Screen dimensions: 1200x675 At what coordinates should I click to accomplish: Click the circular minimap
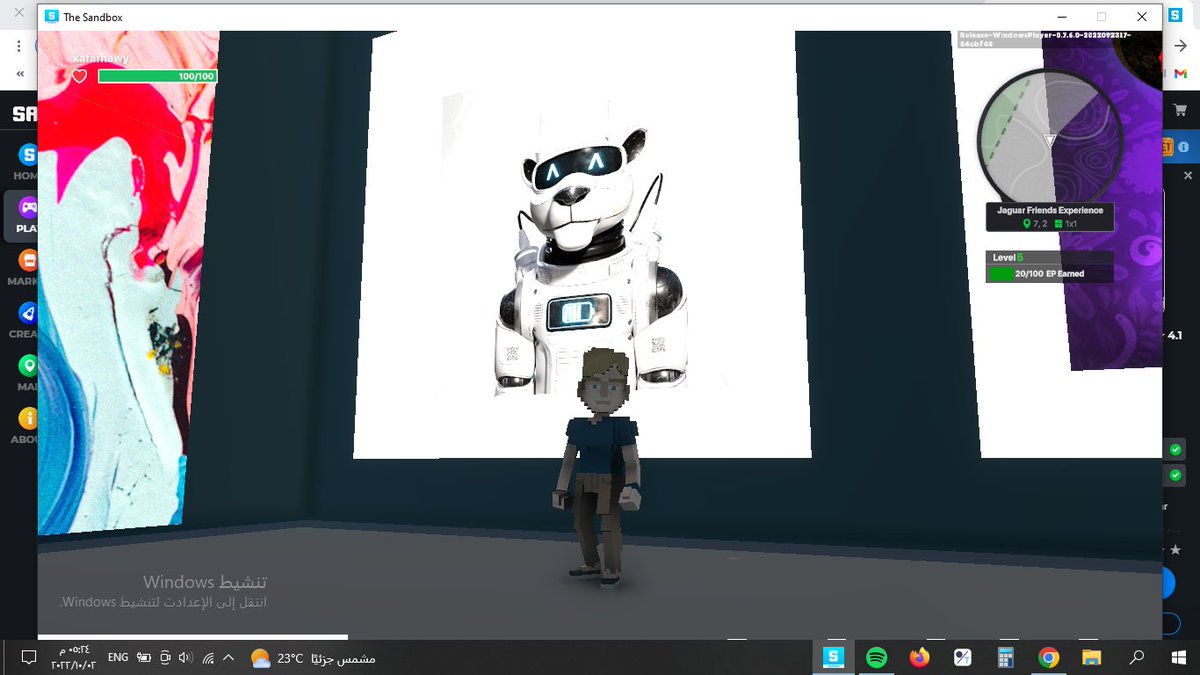(x=1049, y=136)
